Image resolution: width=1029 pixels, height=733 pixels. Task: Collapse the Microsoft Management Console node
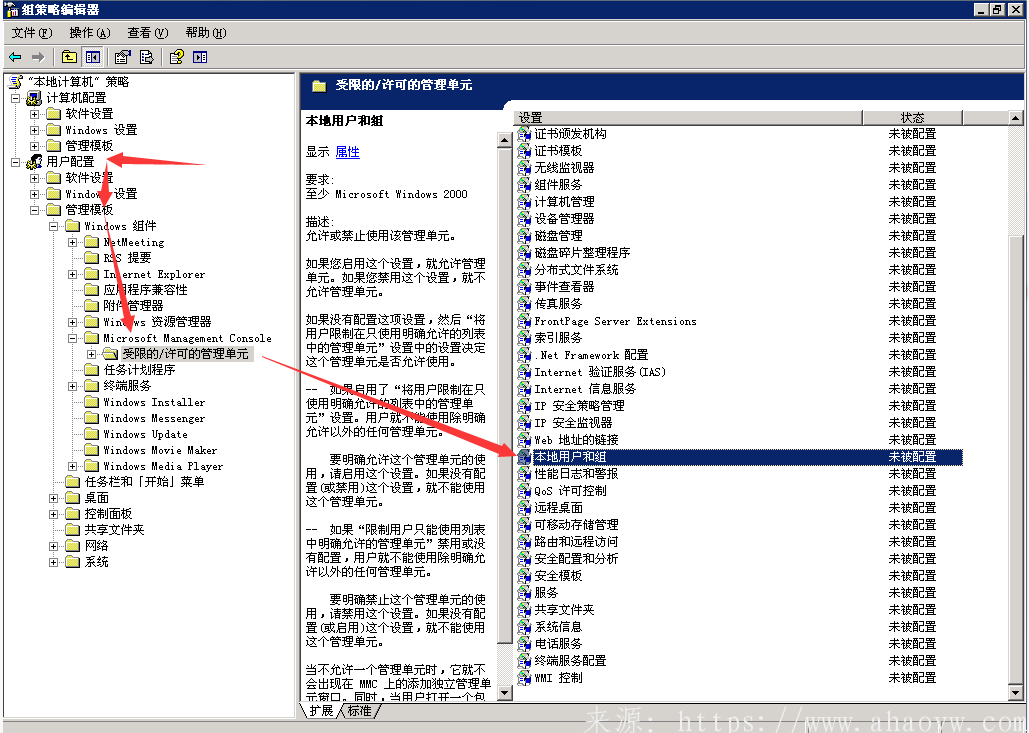click(73, 338)
